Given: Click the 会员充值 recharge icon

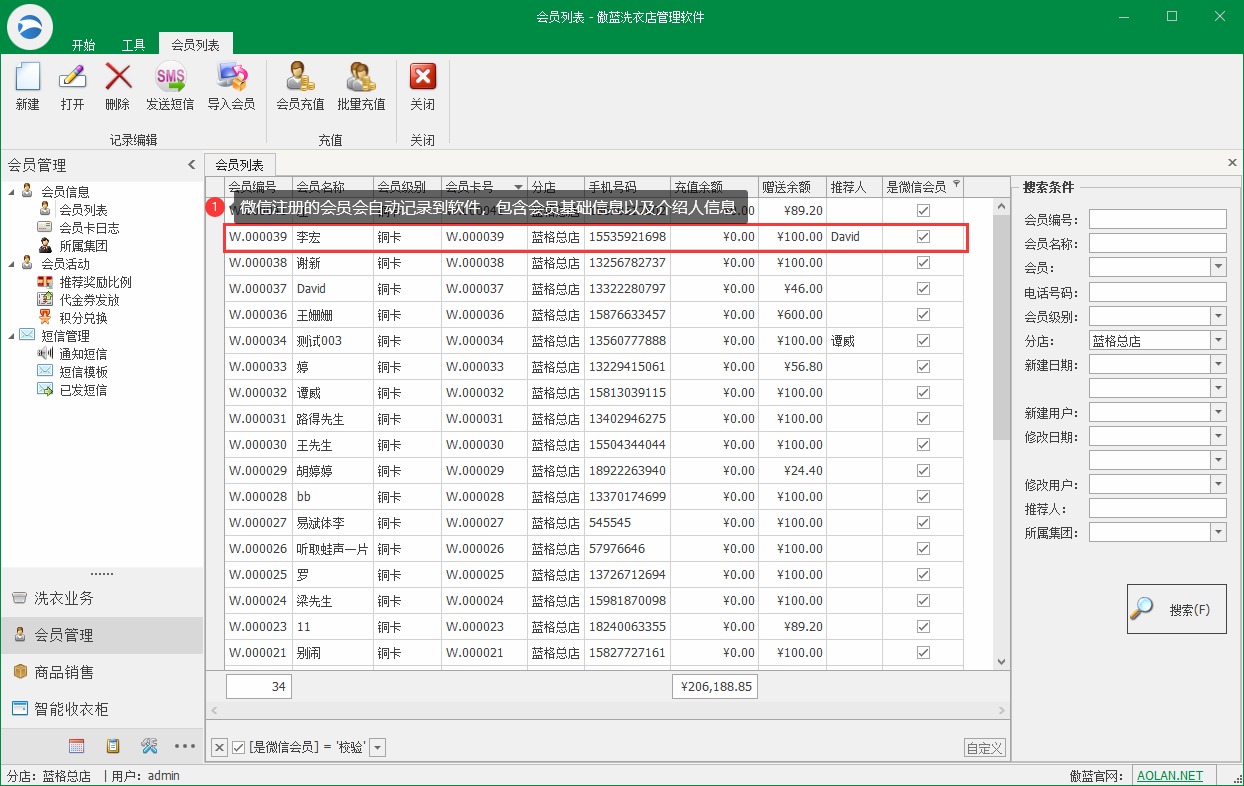Looking at the screenshot, I should (x=300, y=77).
